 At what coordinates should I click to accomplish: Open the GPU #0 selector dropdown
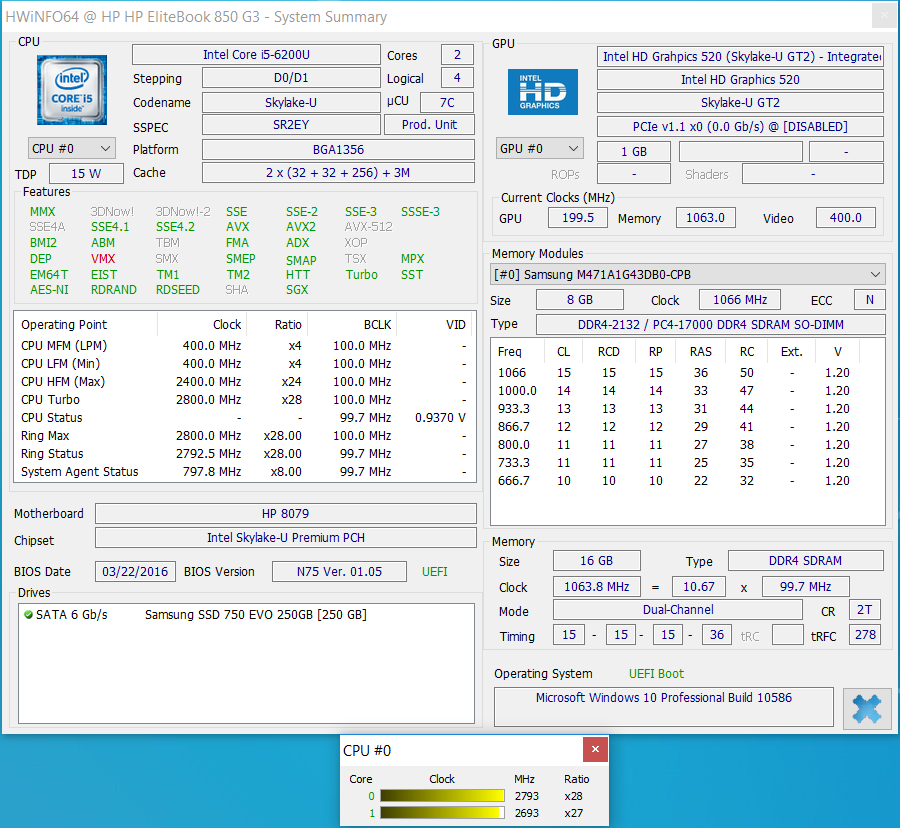(540, 149)
